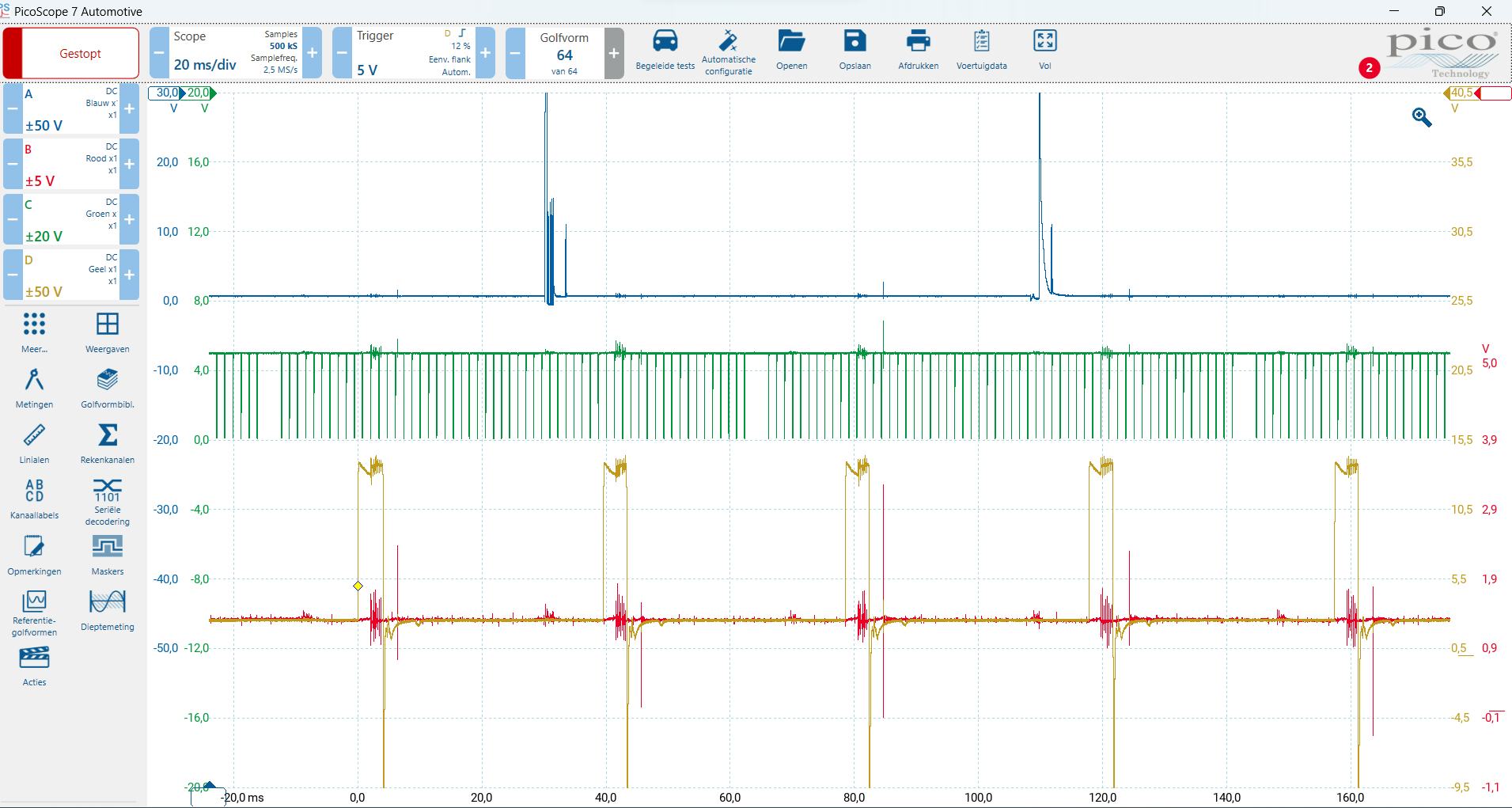Print using the Afdrukken icon
This screenshot has width=1512, height=808.
pos(918,41)
